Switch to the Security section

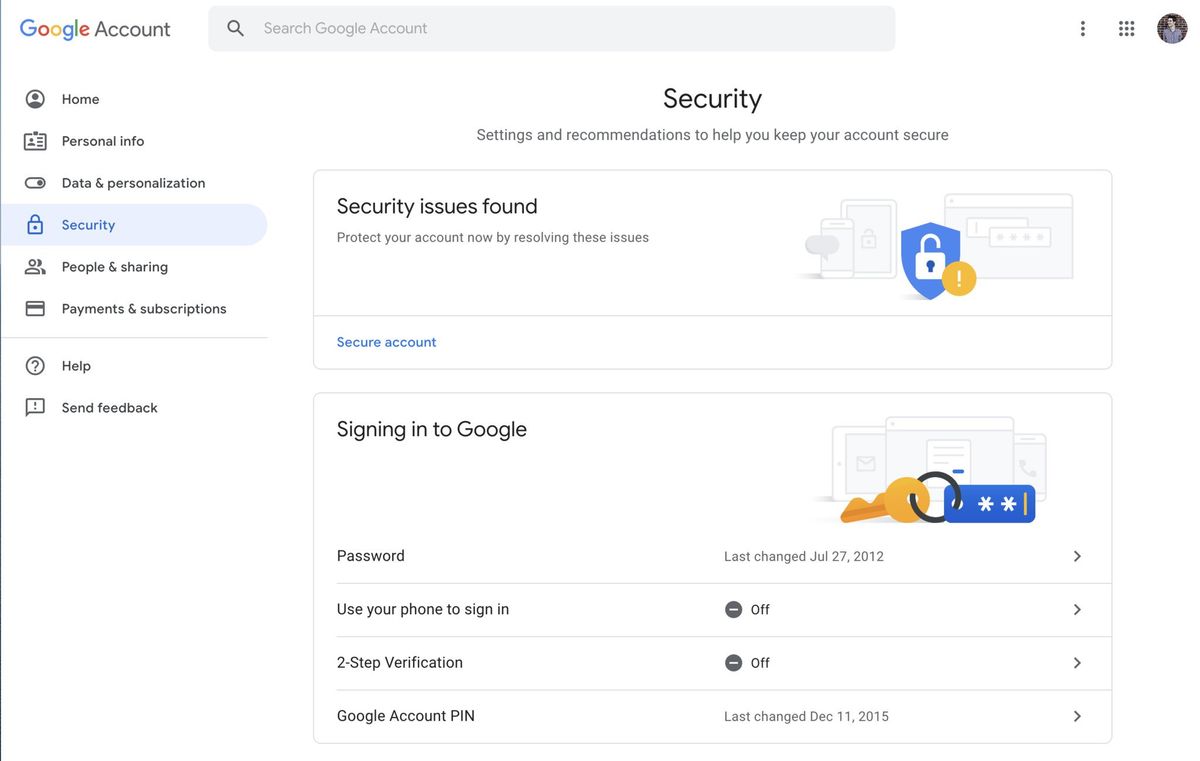(88, 224)
